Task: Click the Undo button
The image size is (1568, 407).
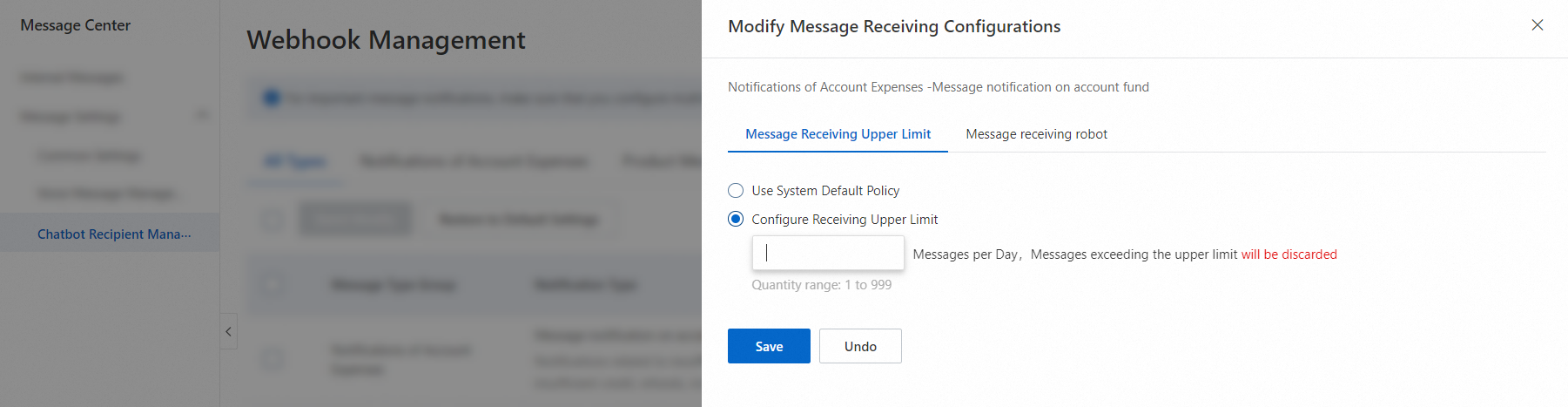Action: (x=860, y=346)
